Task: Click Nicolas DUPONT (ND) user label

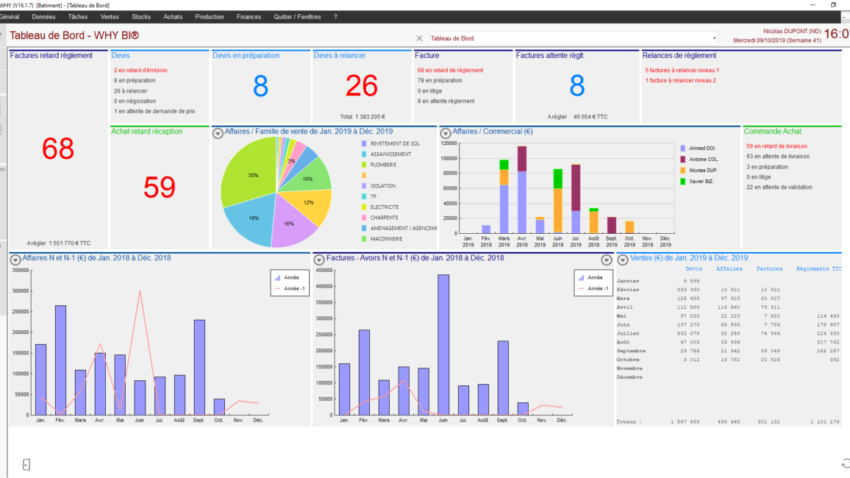Action: click(792, 31)
